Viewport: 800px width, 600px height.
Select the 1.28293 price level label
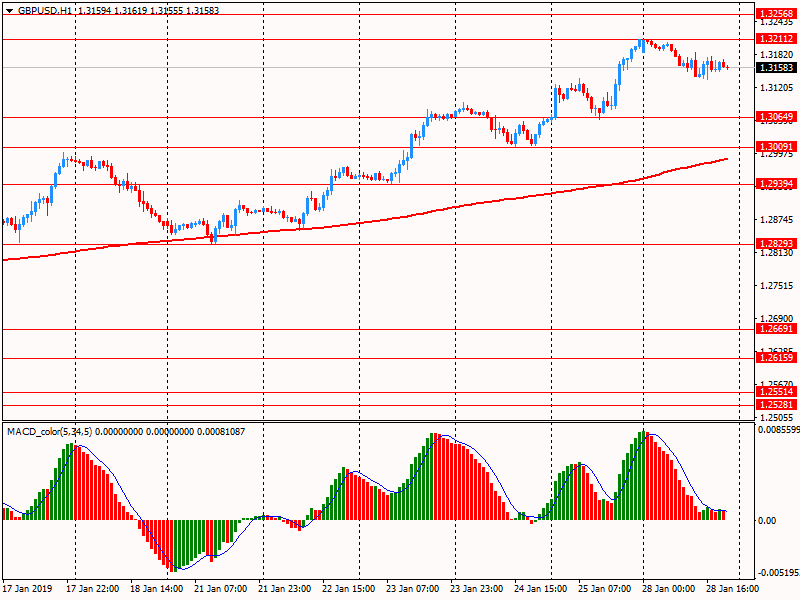[776, 243]
